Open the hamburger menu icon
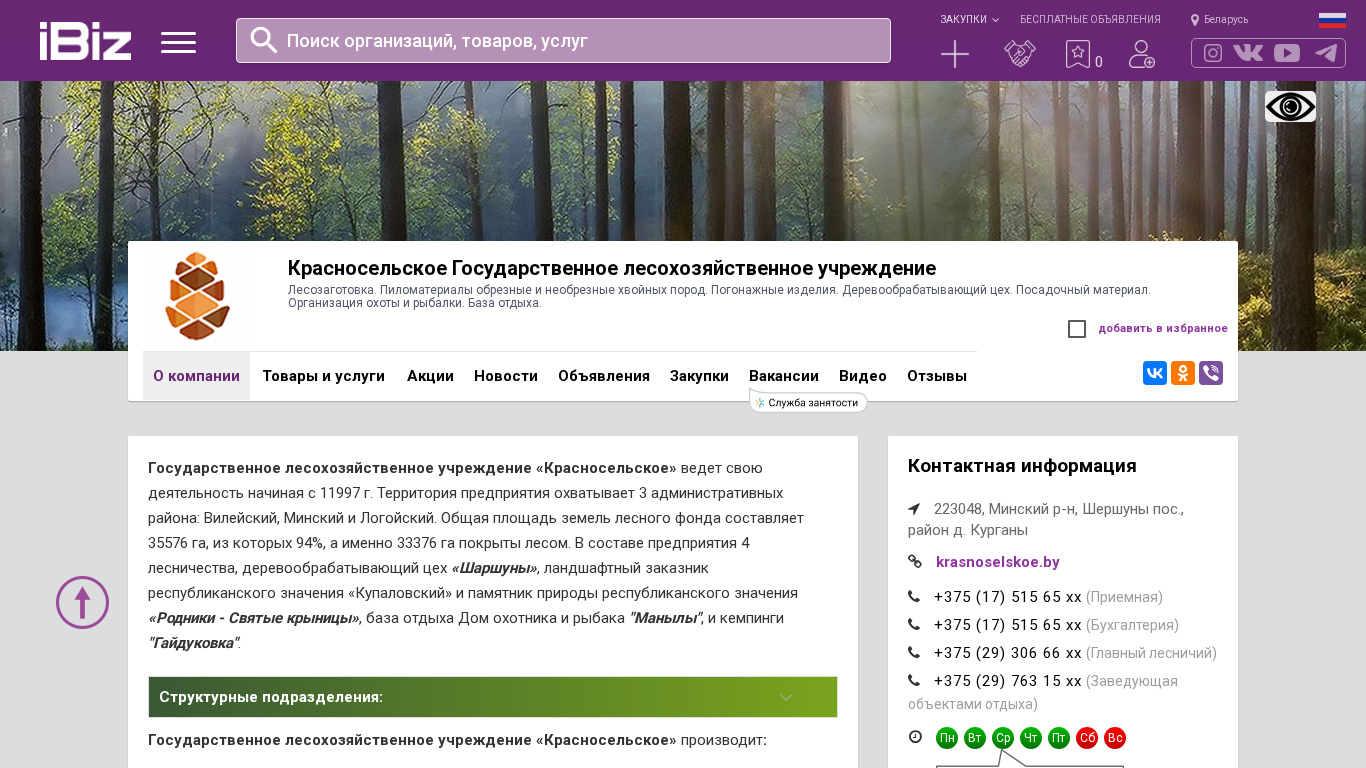This screenshot has height=768, width=1366. 178,42
